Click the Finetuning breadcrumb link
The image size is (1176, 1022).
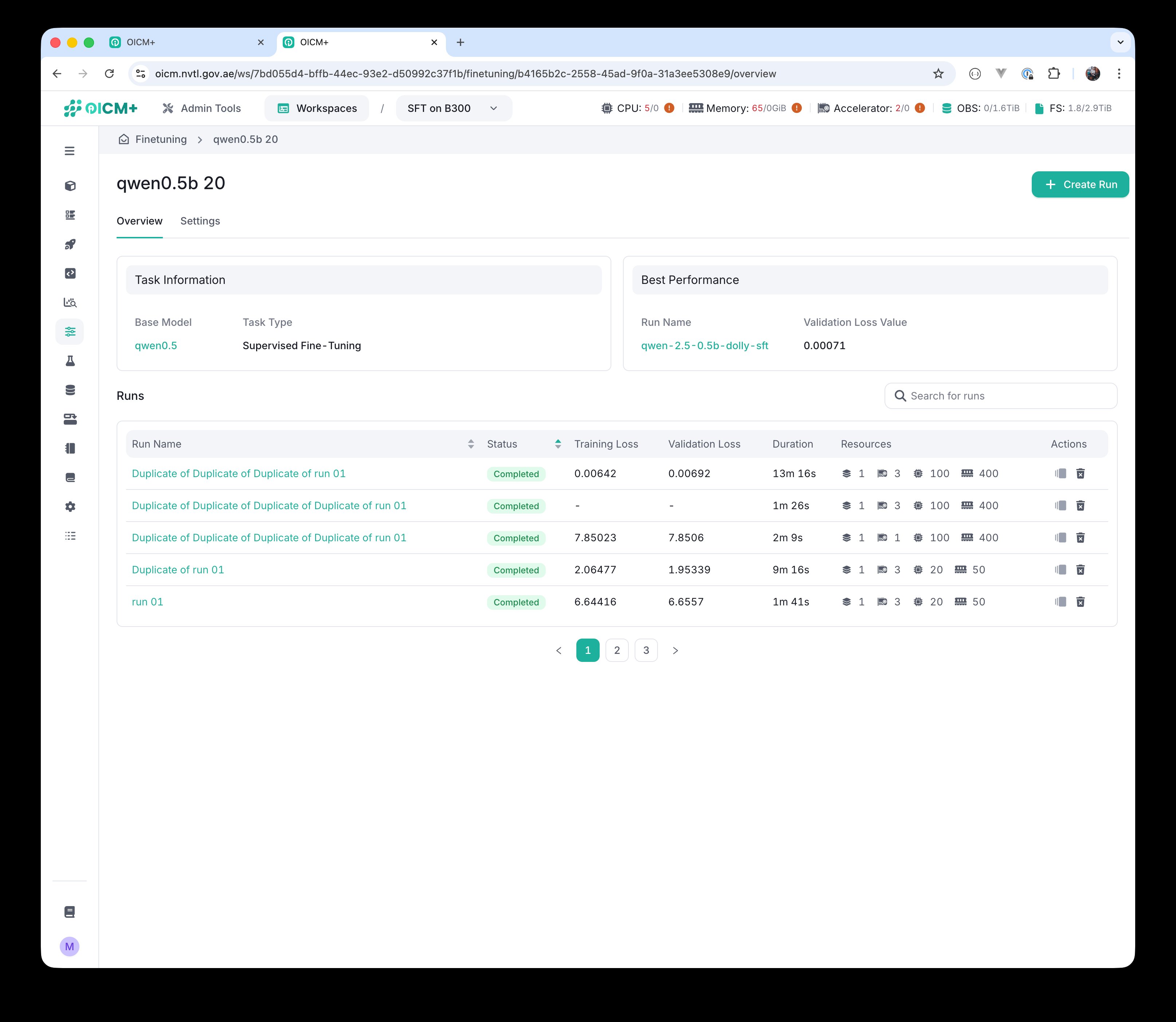[161, 139]
